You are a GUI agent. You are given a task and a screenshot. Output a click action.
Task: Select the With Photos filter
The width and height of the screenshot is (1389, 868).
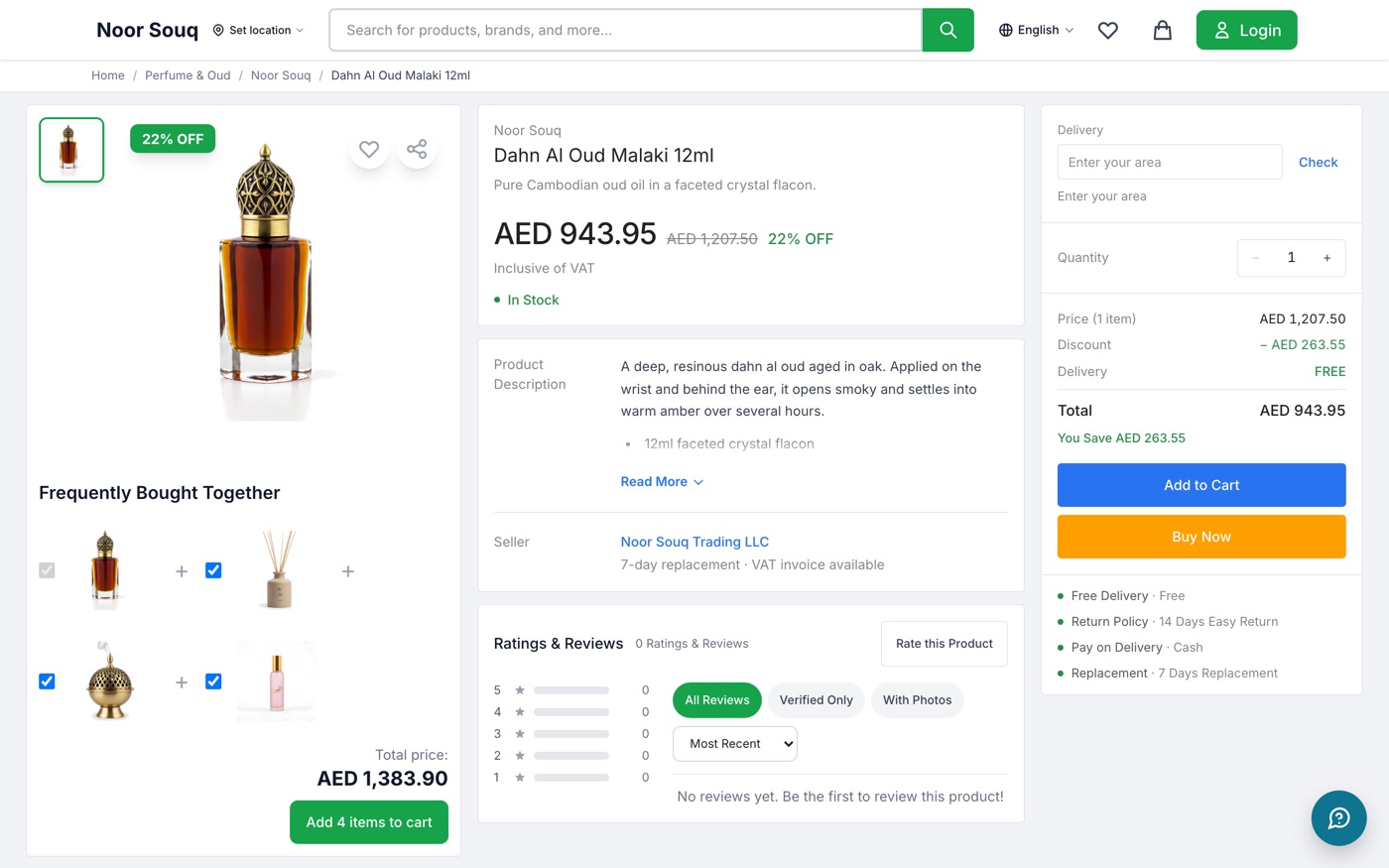pos(917,700)
